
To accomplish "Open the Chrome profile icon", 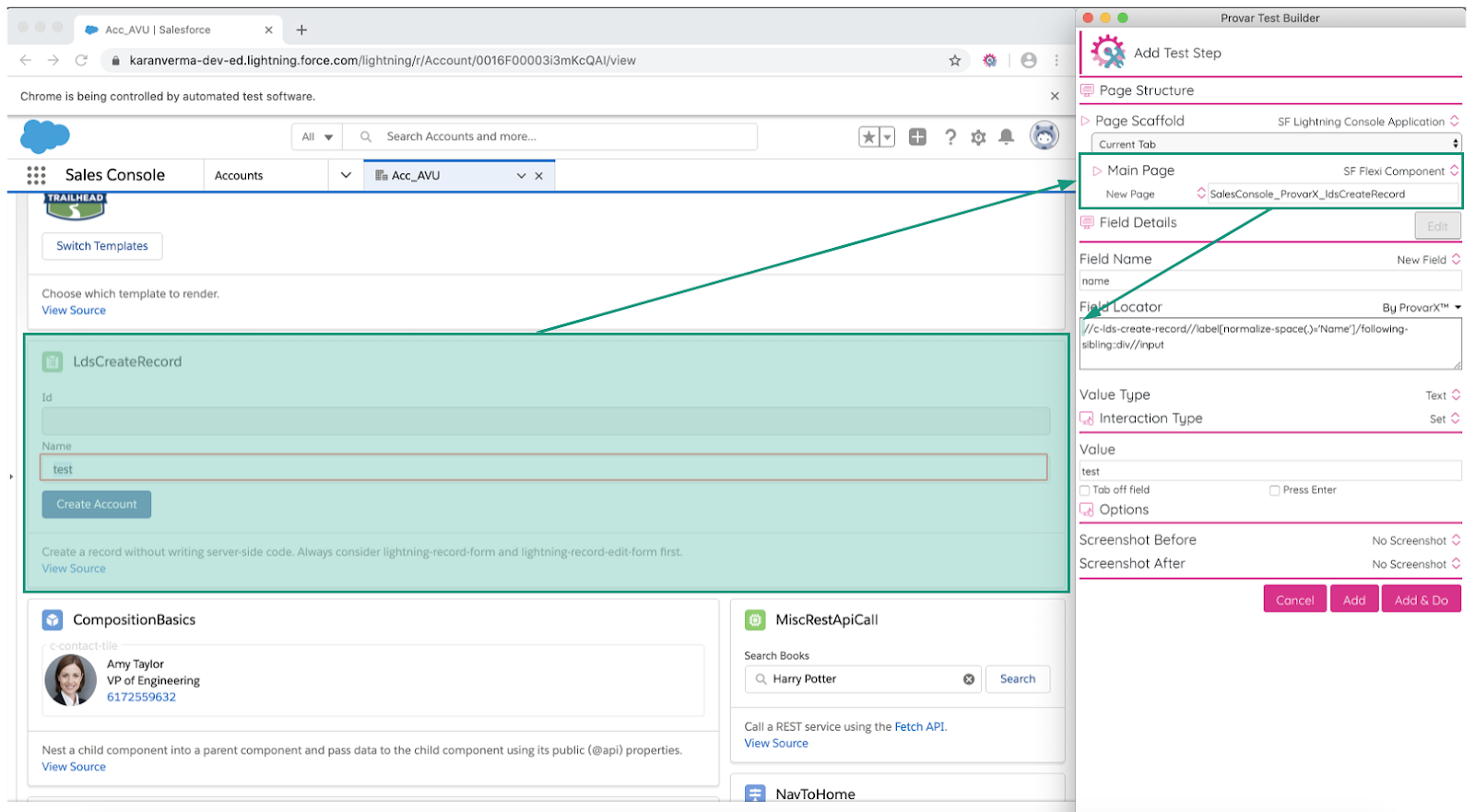I will click(x=1029, y=60).
